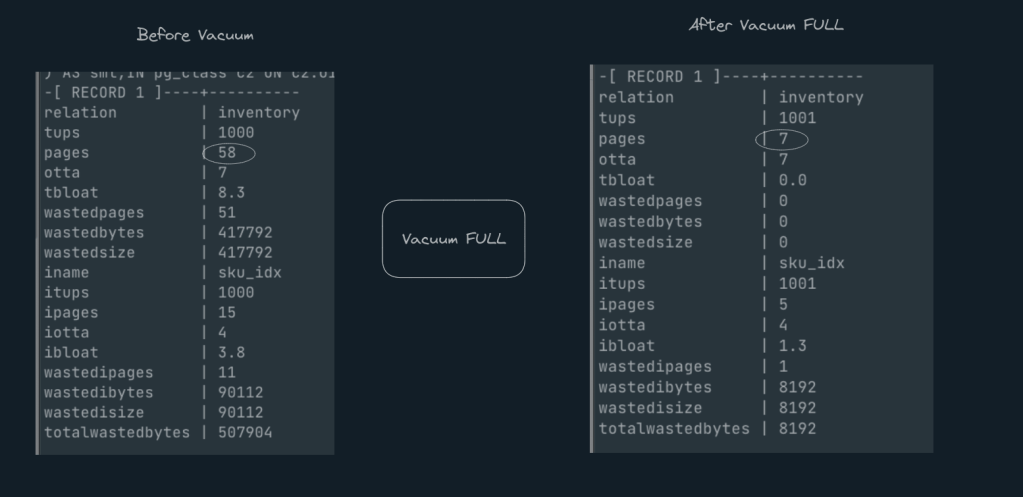Select the tbloat value 0.0
The width and height of the screenshot is (1023, 497).
(792, 181)
